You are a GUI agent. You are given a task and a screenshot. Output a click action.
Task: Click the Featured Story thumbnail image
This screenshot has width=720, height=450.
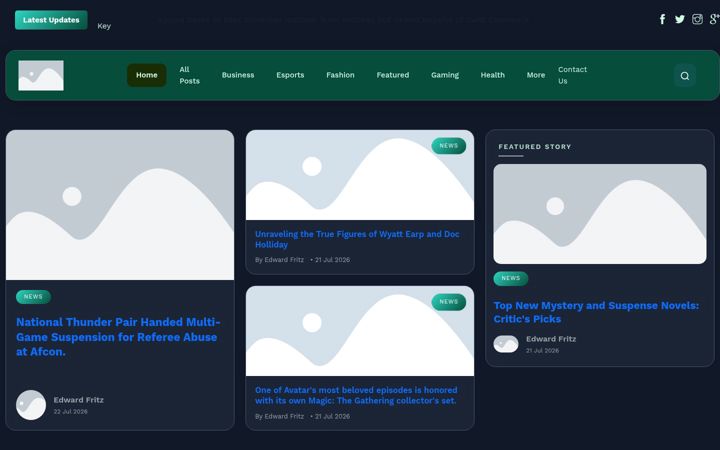[x=600, y=214]
